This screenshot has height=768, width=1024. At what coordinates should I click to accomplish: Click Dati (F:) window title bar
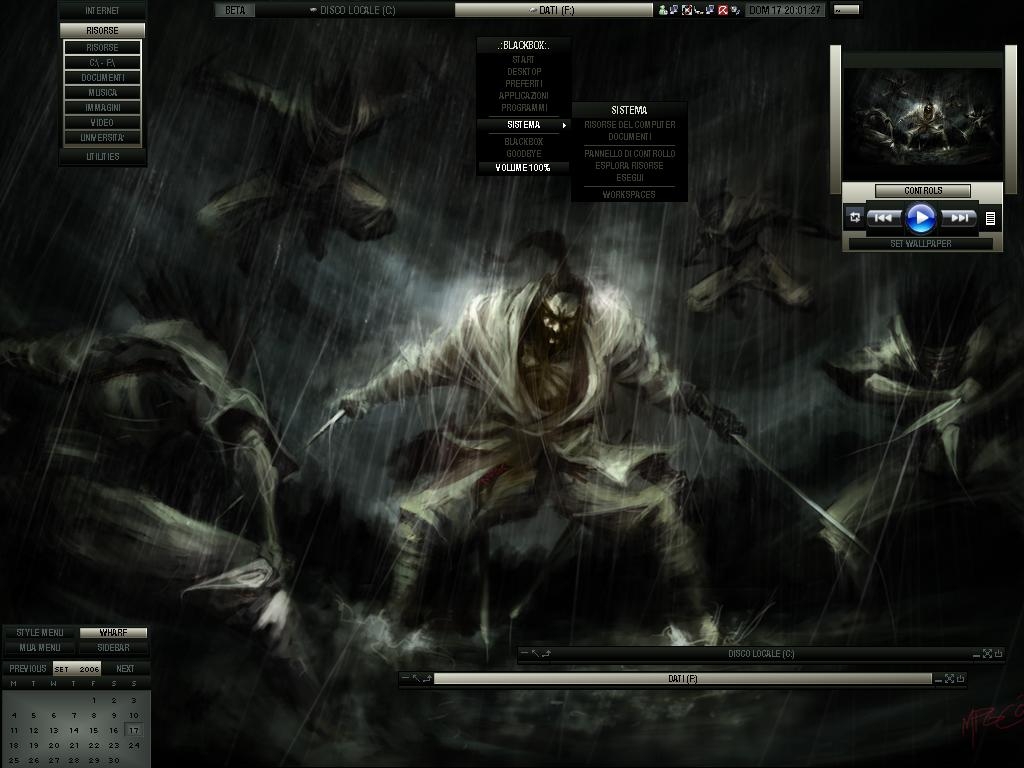click(683, 679)
